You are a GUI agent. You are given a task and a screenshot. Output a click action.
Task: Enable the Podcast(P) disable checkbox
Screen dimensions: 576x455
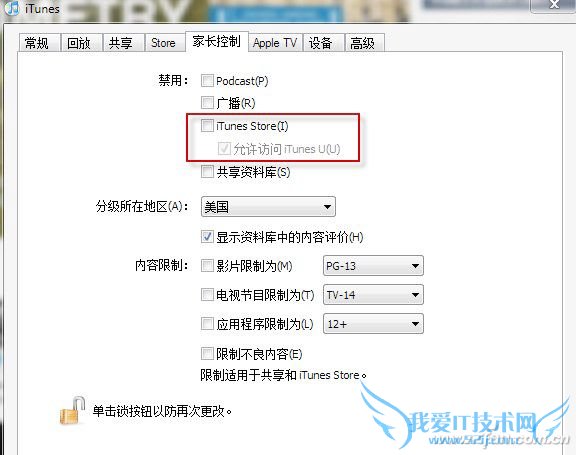207,80
